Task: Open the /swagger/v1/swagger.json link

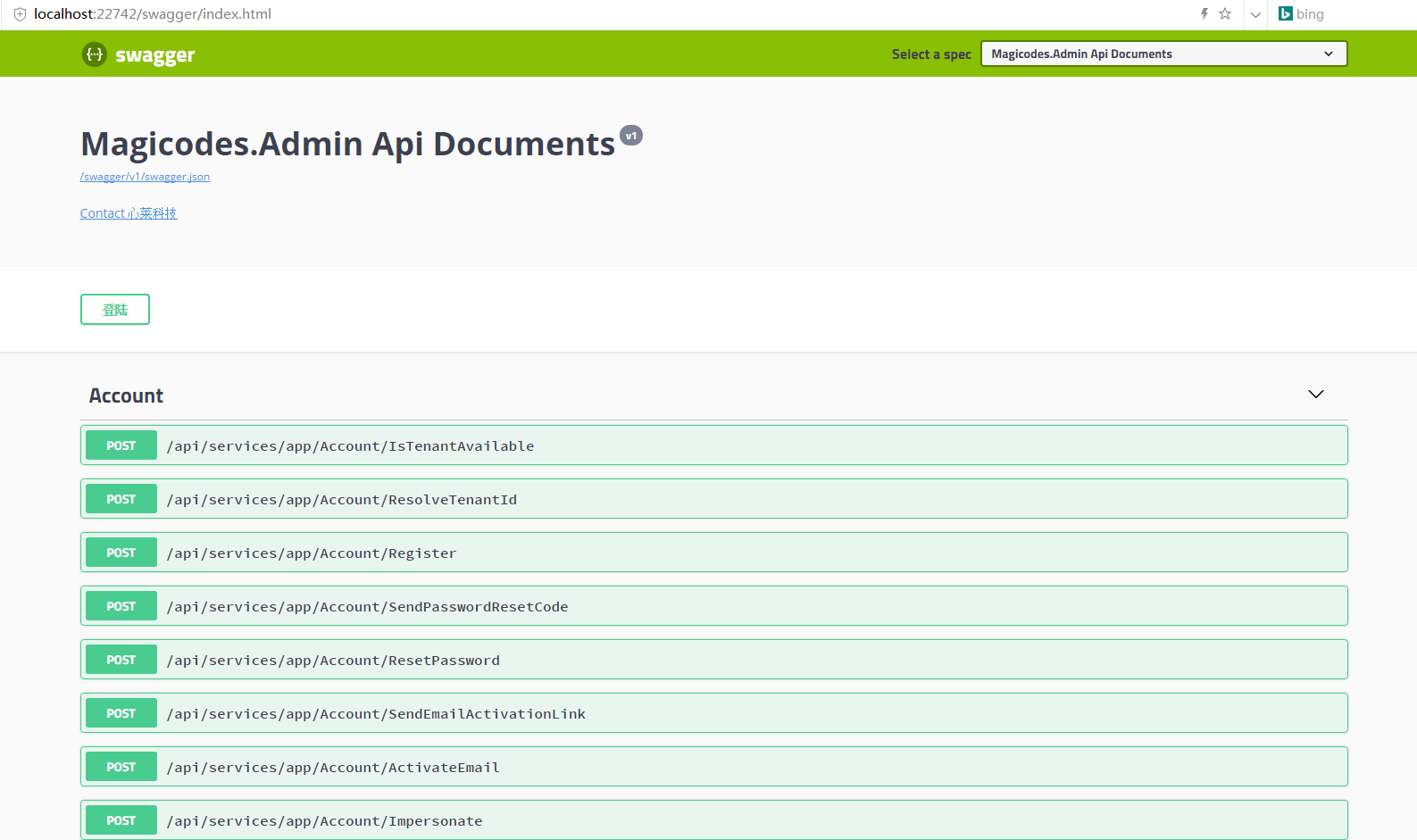Action: (145, 177)
